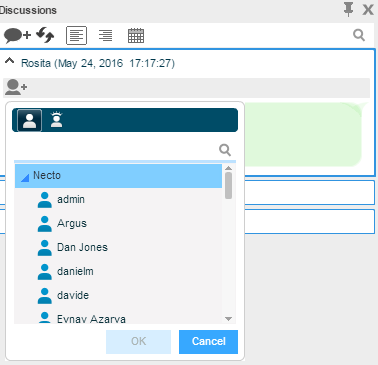
Task: Click the user picker search magnifier
Action: 225,150
